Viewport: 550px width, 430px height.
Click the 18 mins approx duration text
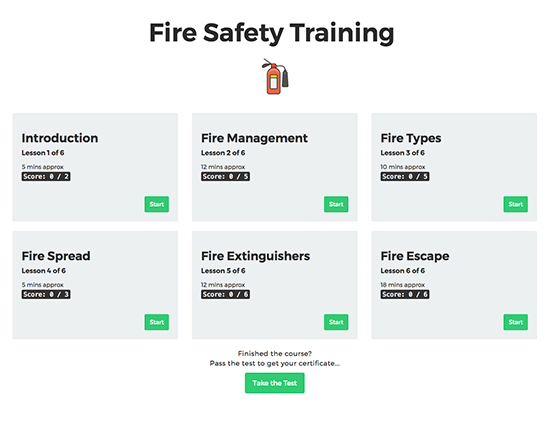pos(403,285)
